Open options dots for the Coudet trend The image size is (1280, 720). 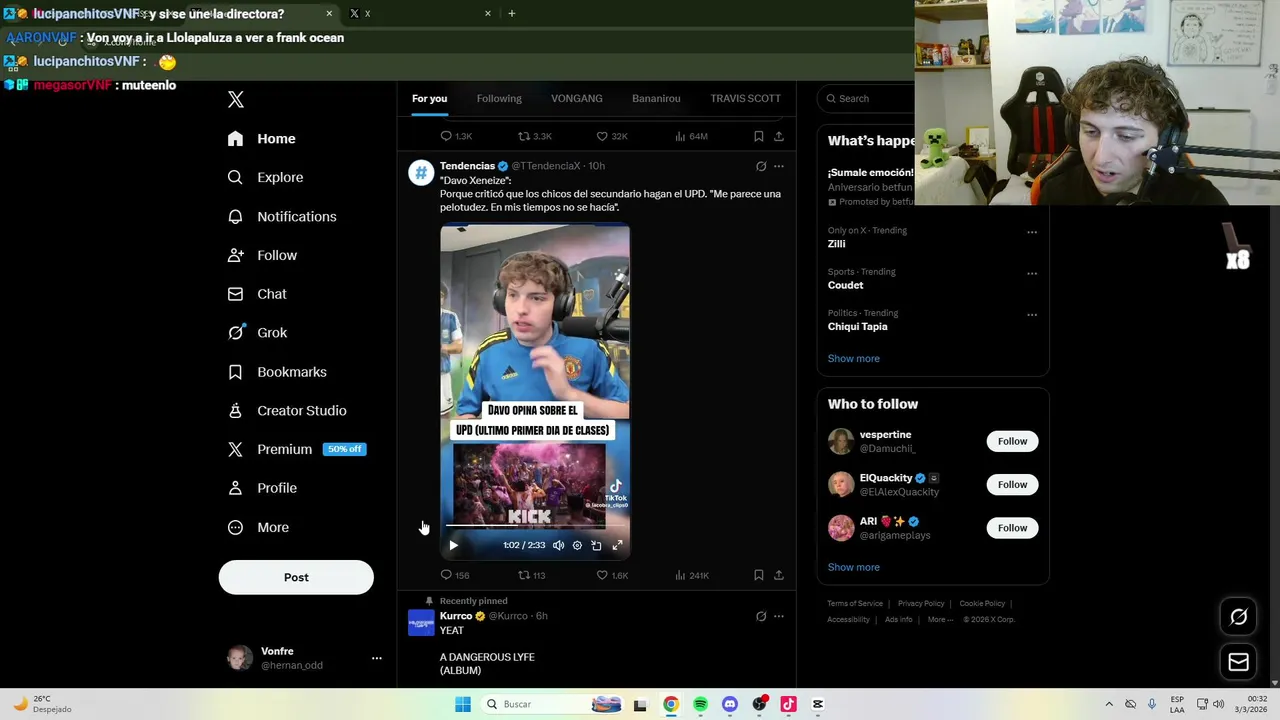click(x=1032, y=273)
